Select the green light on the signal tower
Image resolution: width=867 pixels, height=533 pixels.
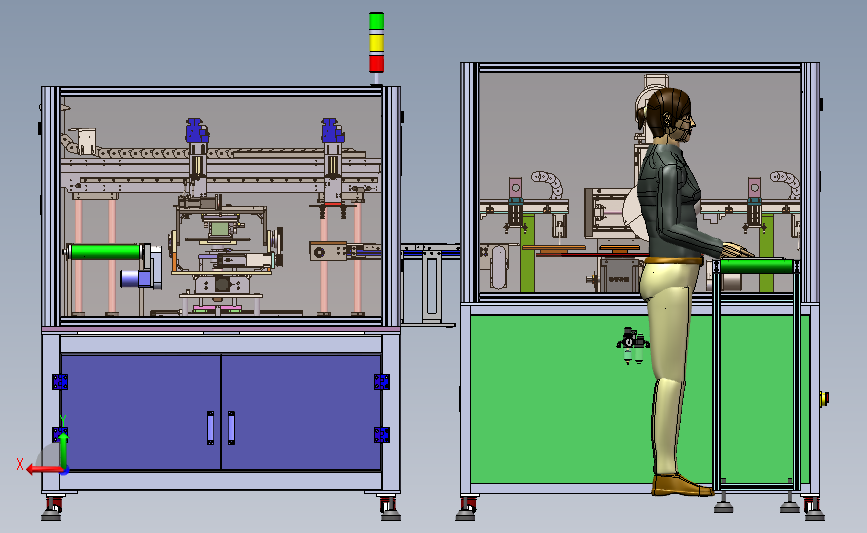[377, 22]
